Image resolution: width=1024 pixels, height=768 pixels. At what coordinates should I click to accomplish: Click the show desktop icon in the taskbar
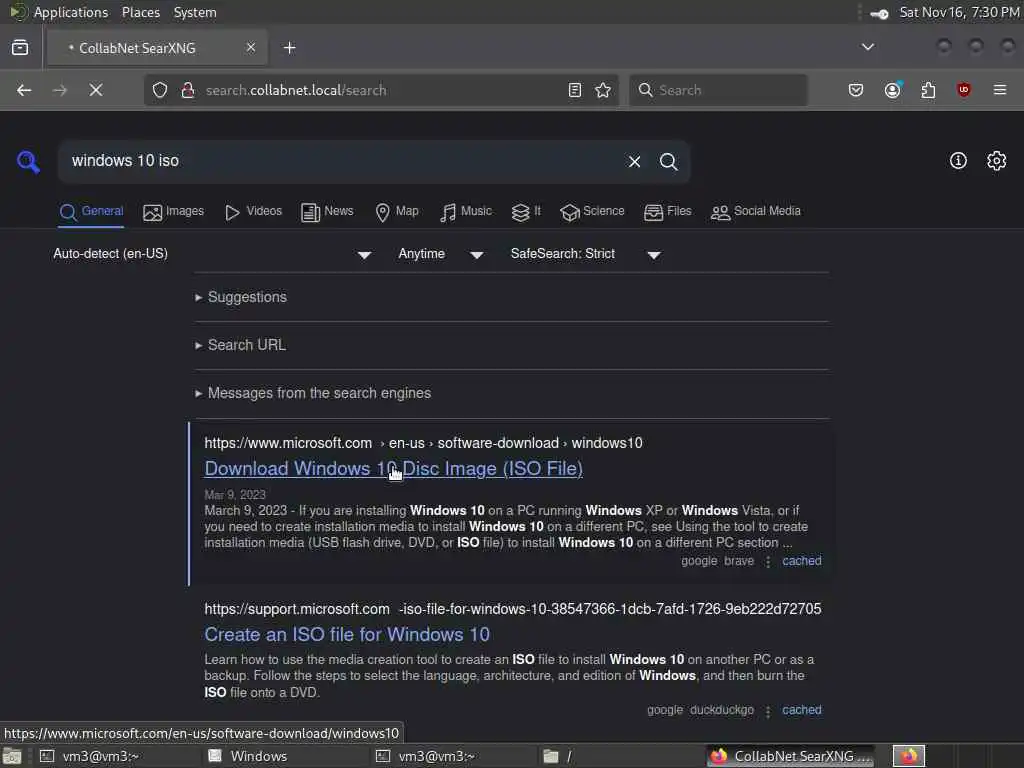12,756
